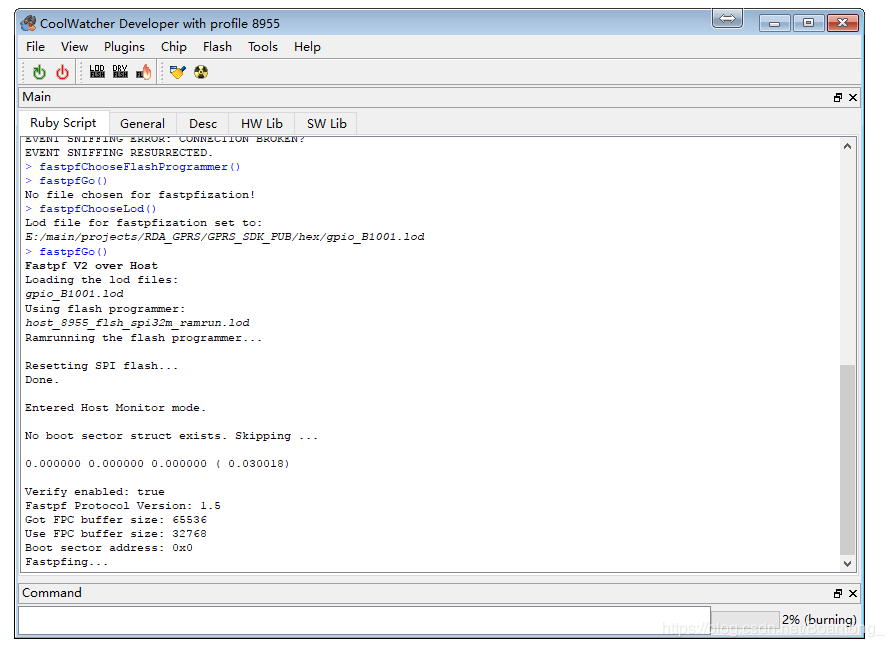894x647 pixels.
Task: Click the scrollbar up arrow in the script output
Action: point(847,147)
